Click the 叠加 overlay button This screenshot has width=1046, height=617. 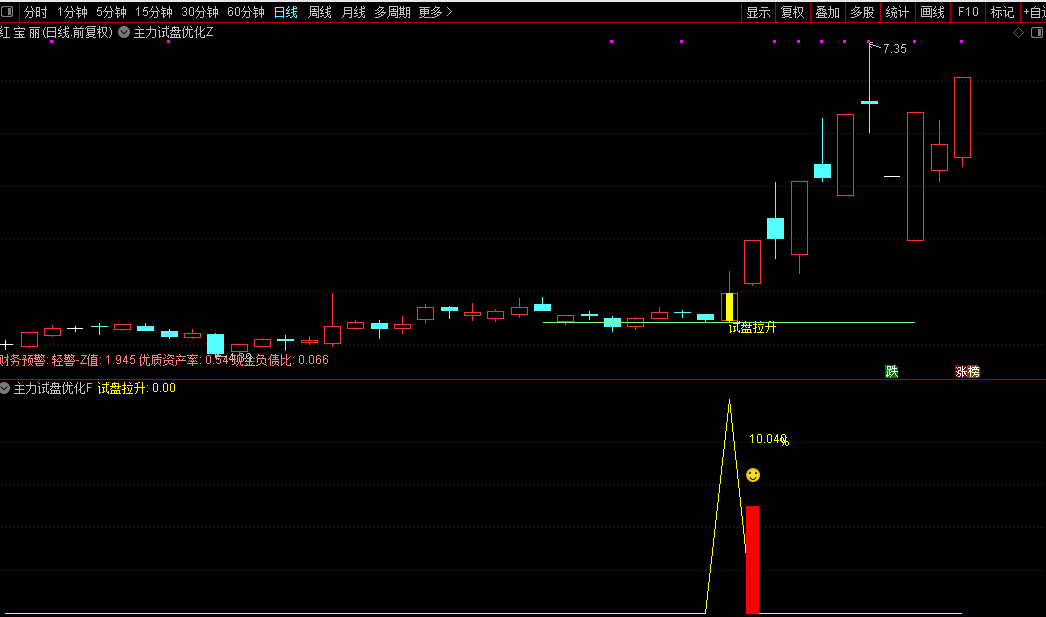(x=828, y=12)
